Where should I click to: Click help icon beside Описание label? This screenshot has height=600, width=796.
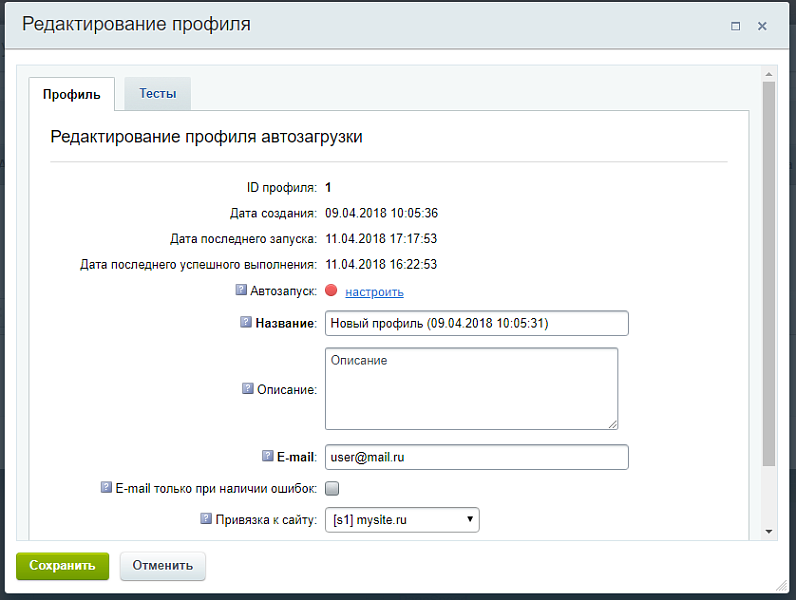point(248,388)
